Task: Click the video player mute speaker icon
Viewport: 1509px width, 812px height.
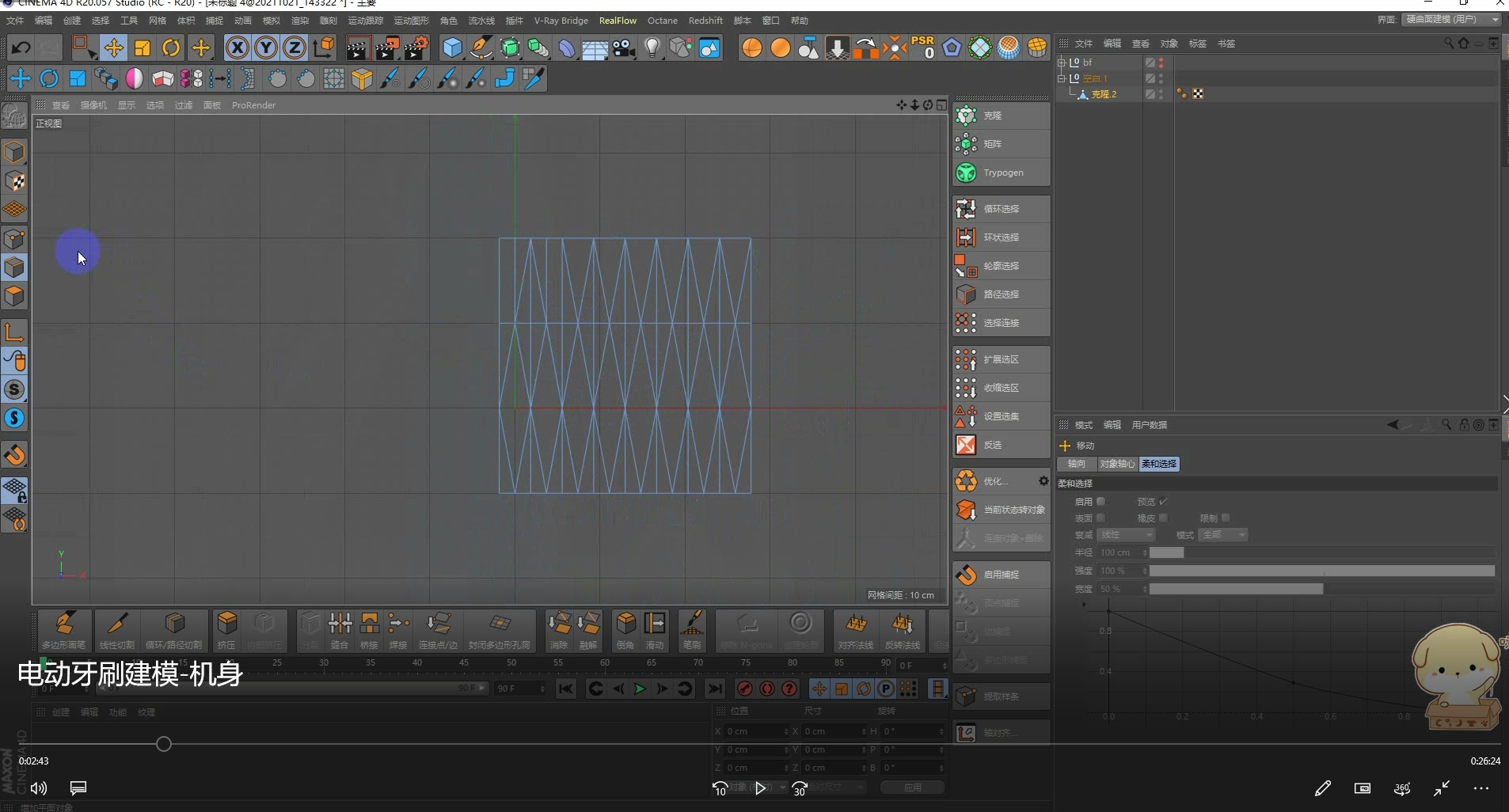Action: coord(39,788)
